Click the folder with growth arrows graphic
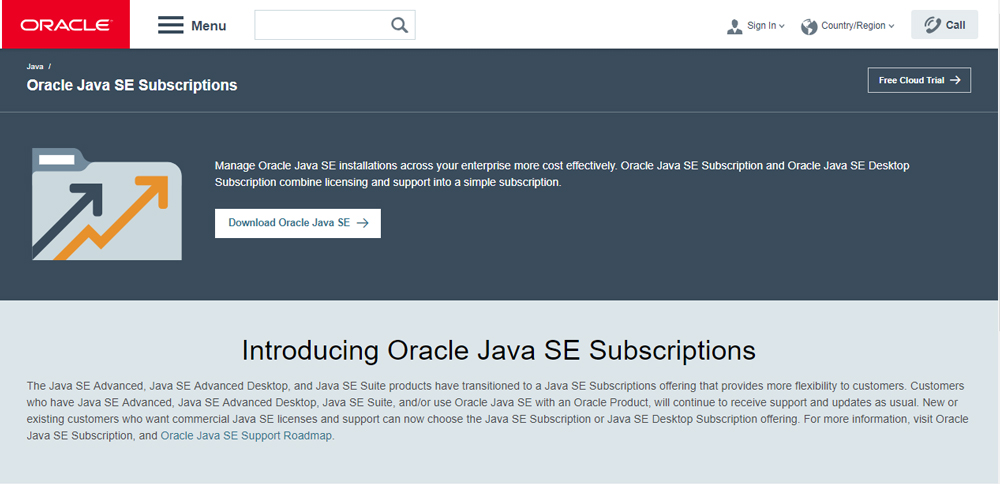Screen dimensions: 1000x484 (x=106, y=203)
